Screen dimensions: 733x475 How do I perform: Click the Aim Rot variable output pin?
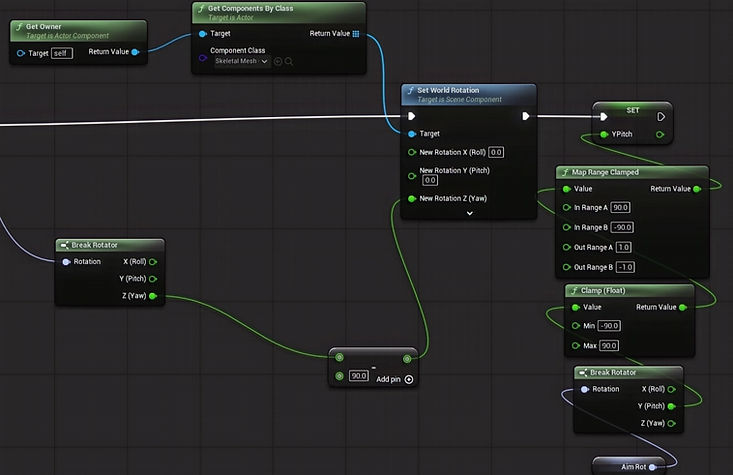point(653,467)
